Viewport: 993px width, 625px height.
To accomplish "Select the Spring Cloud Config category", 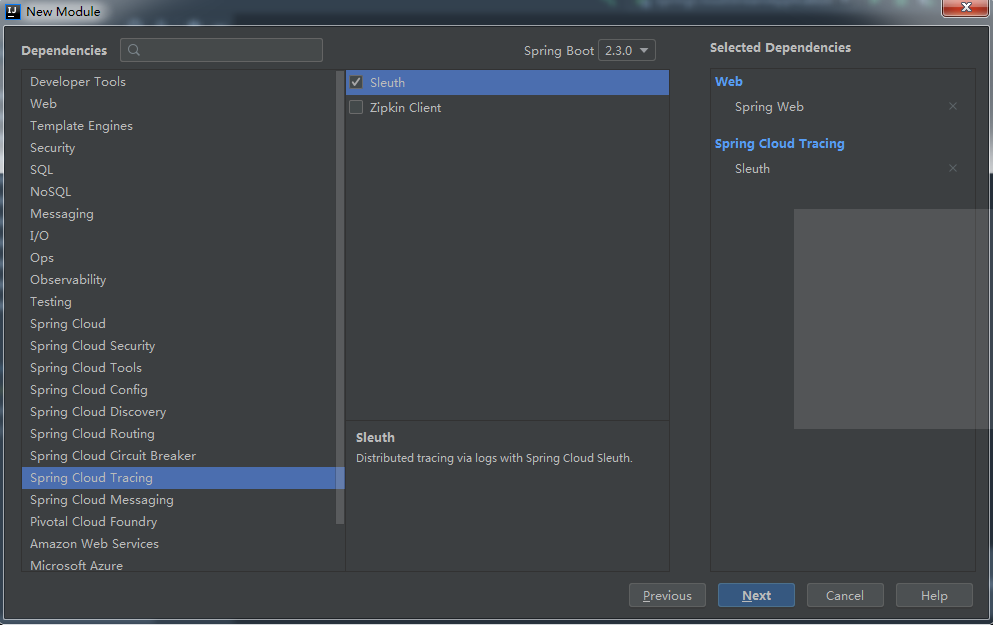I will point(179,389).
